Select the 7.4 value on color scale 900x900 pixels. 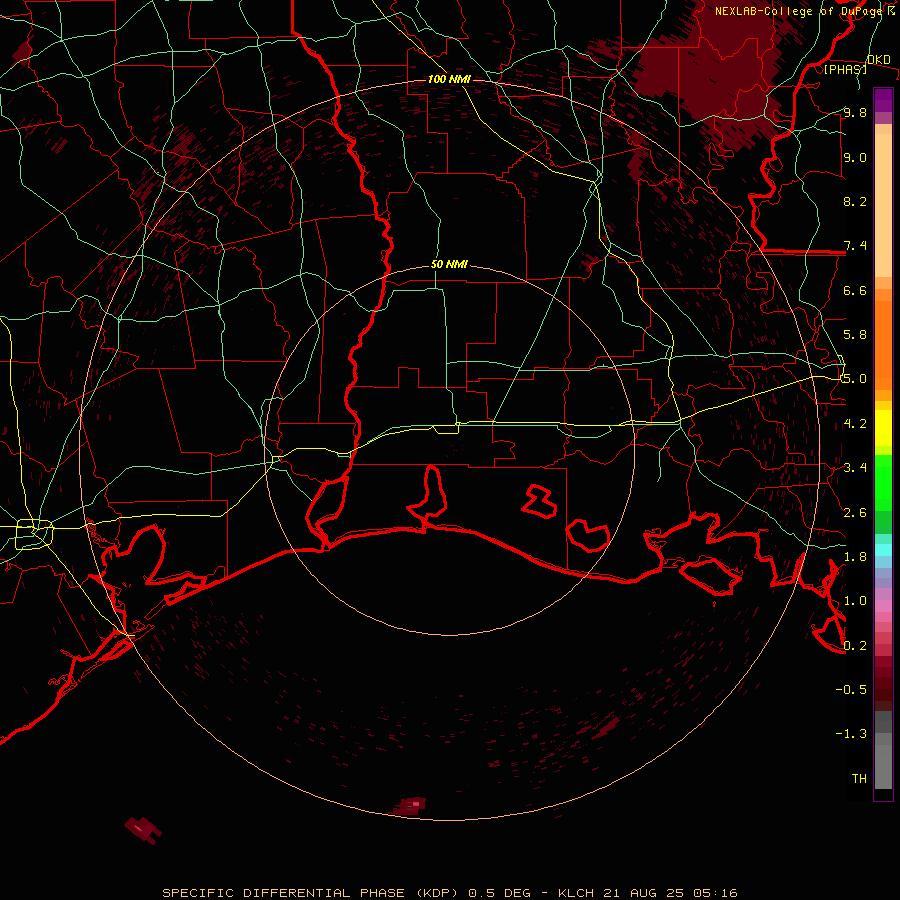pyautogui.click(x=855, y=246)
